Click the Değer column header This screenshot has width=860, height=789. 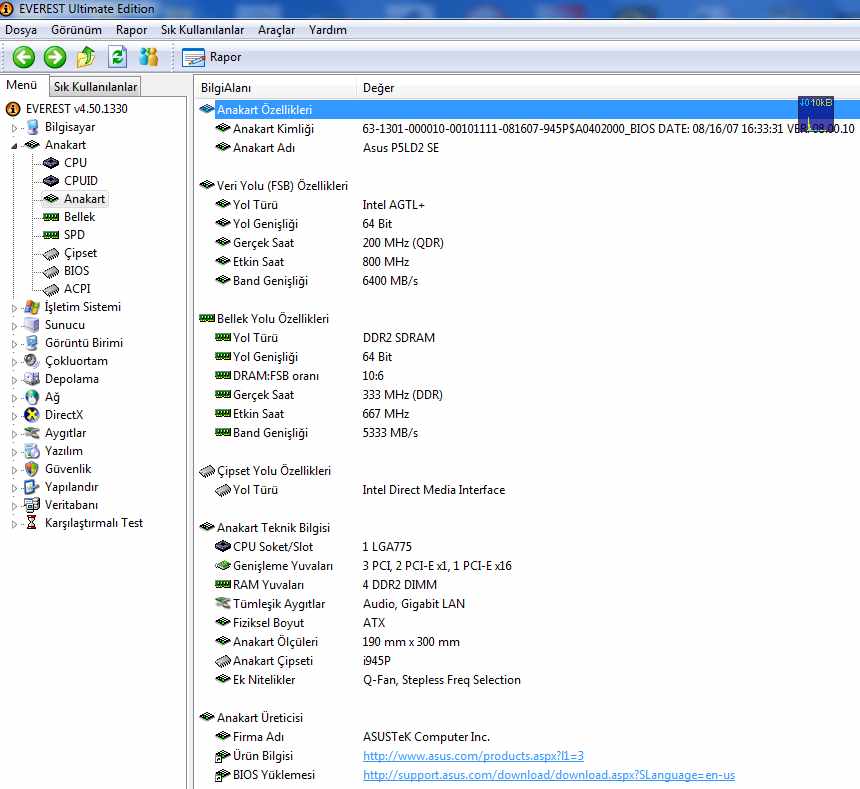378,88
